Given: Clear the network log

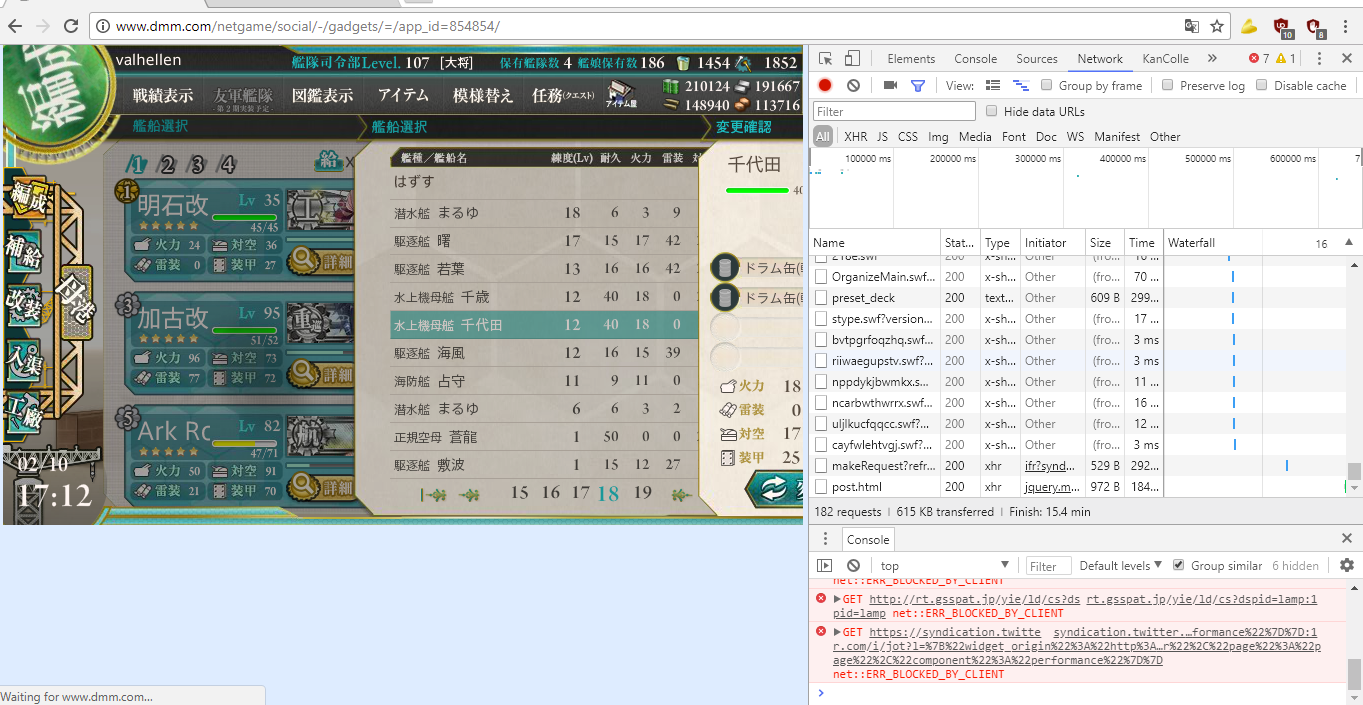Looking at the screenshot, I should [853, 86].
